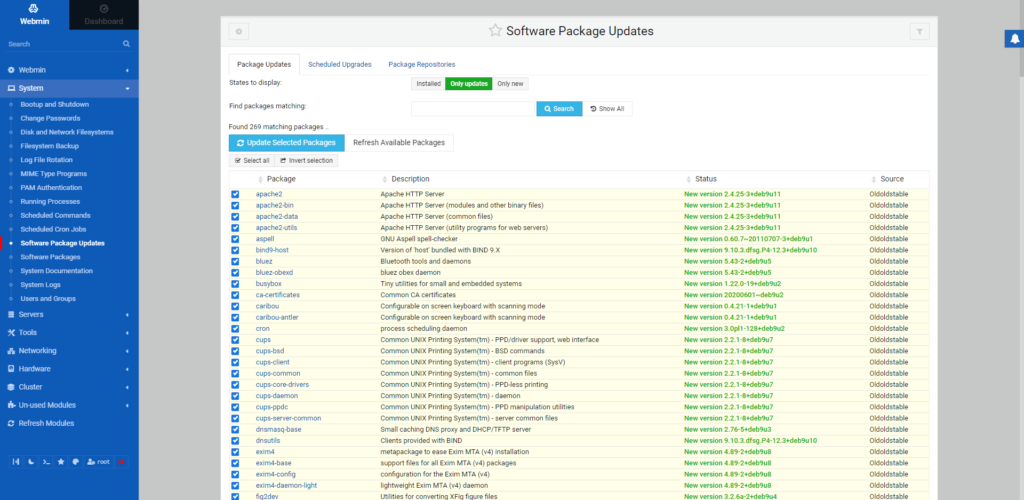Switch to the Webmin navigation tab
The image size is (1024, 500).
tap(34, 14)
